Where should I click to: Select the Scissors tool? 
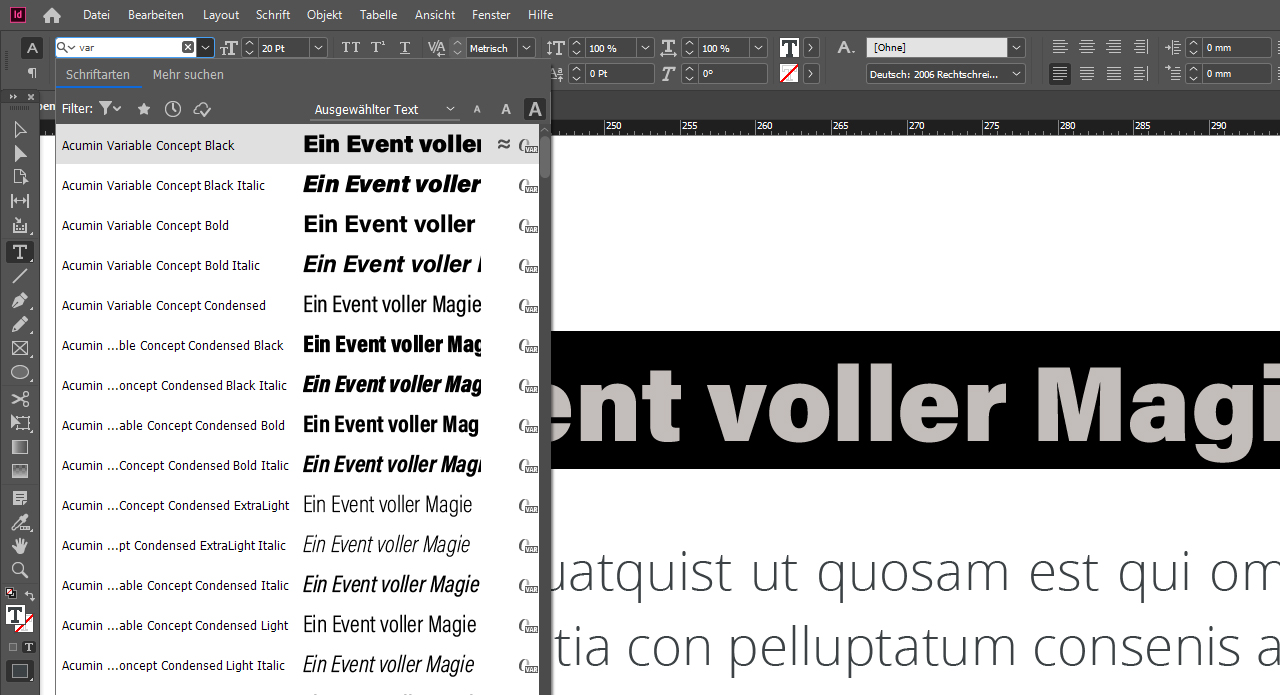19,398
